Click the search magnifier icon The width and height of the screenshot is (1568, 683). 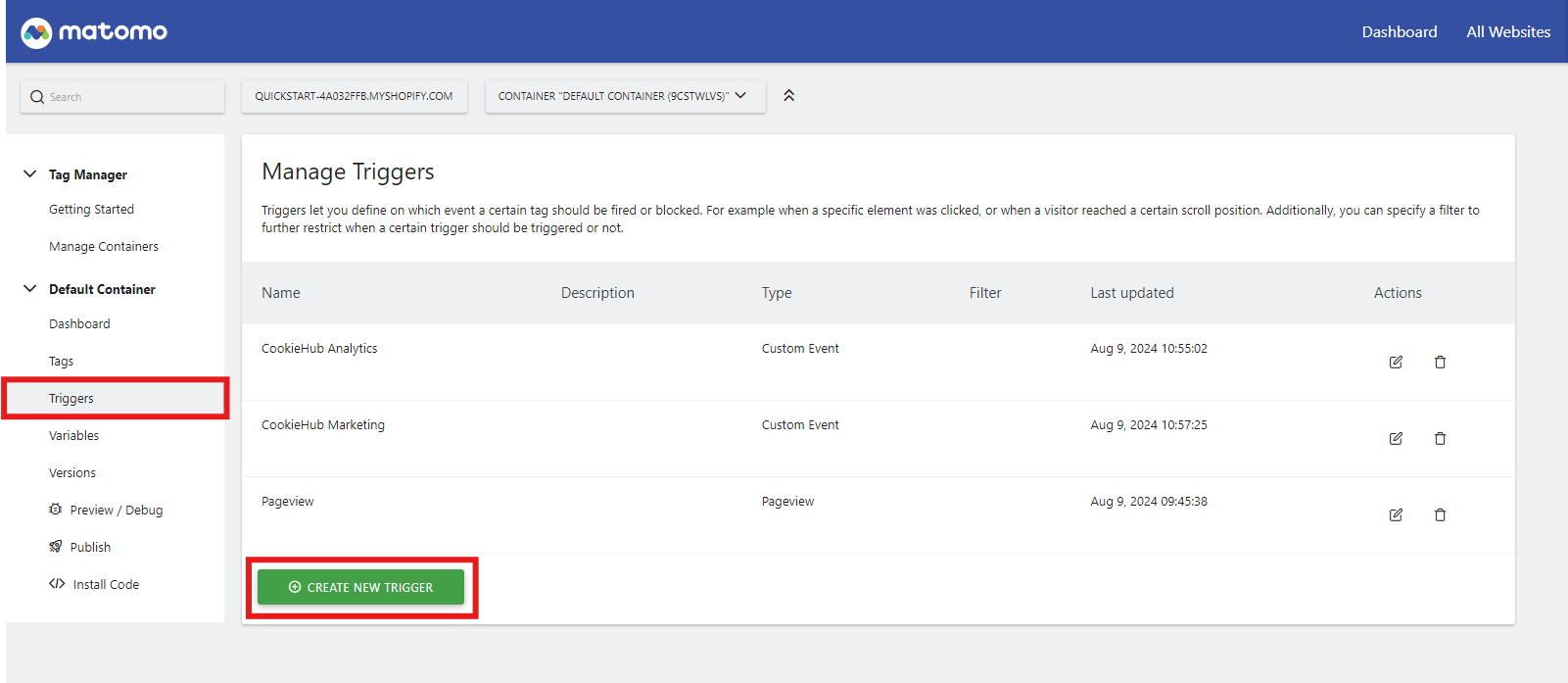point(37,97)
